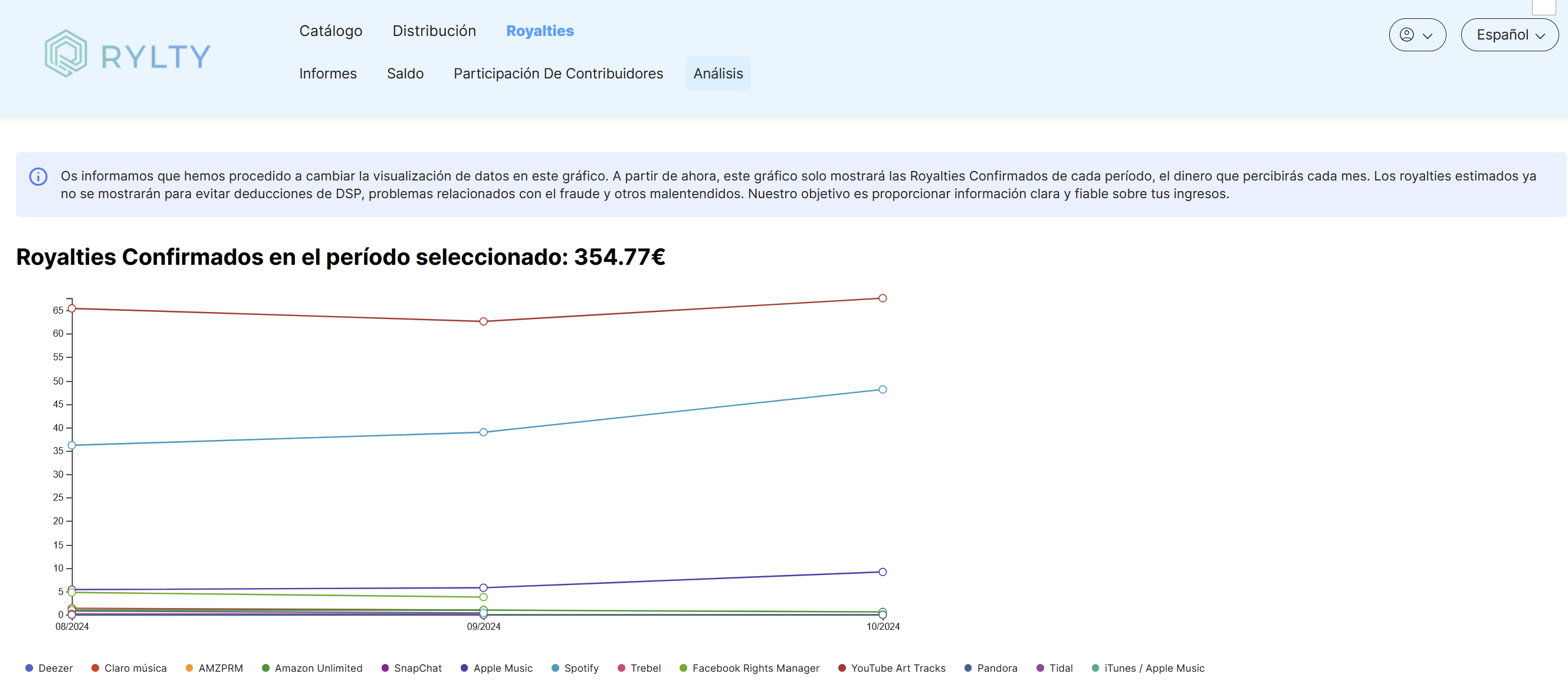The width and height of the screenshot is (1568, 690).
Task: Toggle Claro música series in legend
Action: 129,668
